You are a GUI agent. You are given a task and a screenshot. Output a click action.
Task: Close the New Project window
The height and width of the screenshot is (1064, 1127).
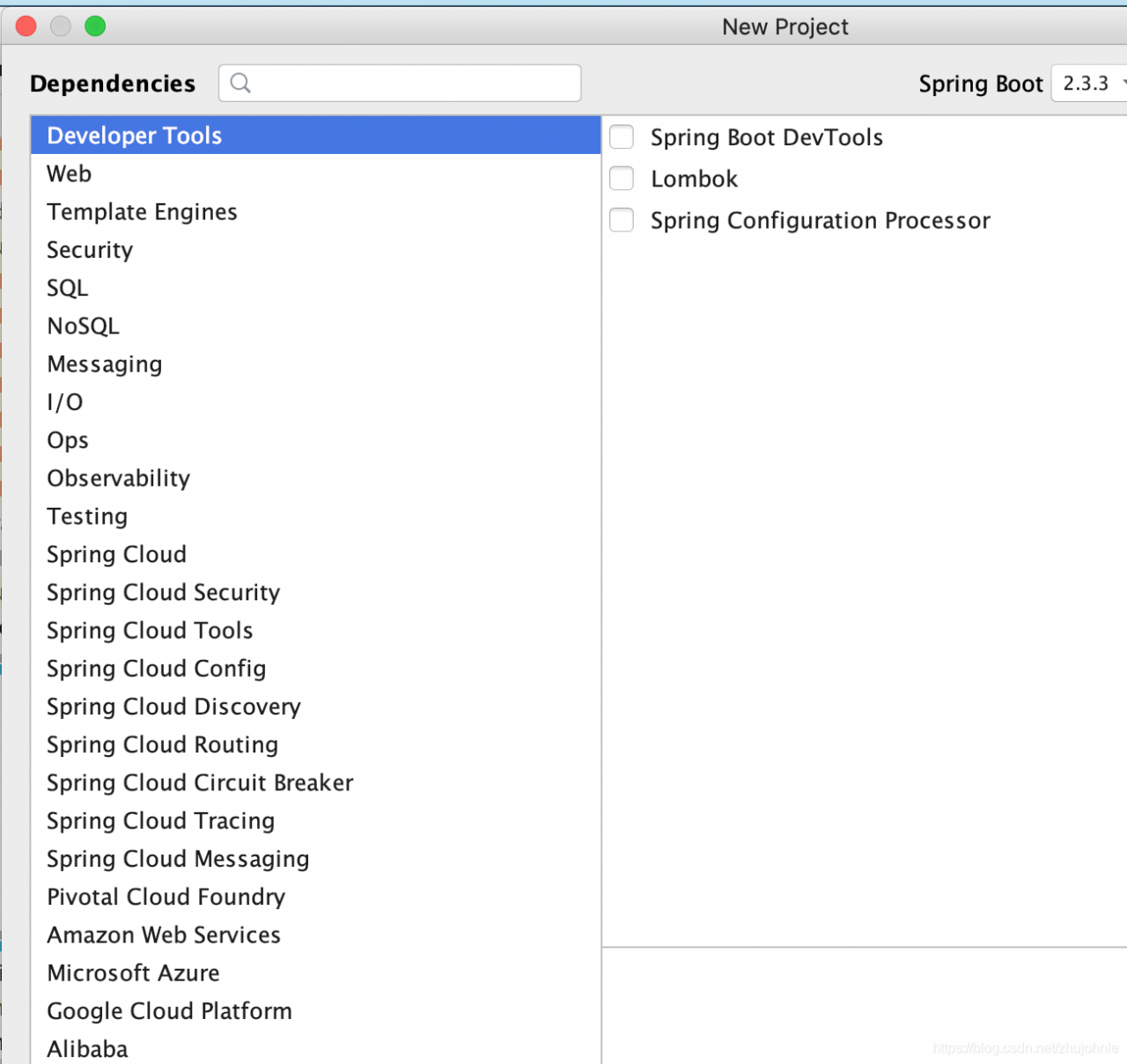click(x=26, y=26)
